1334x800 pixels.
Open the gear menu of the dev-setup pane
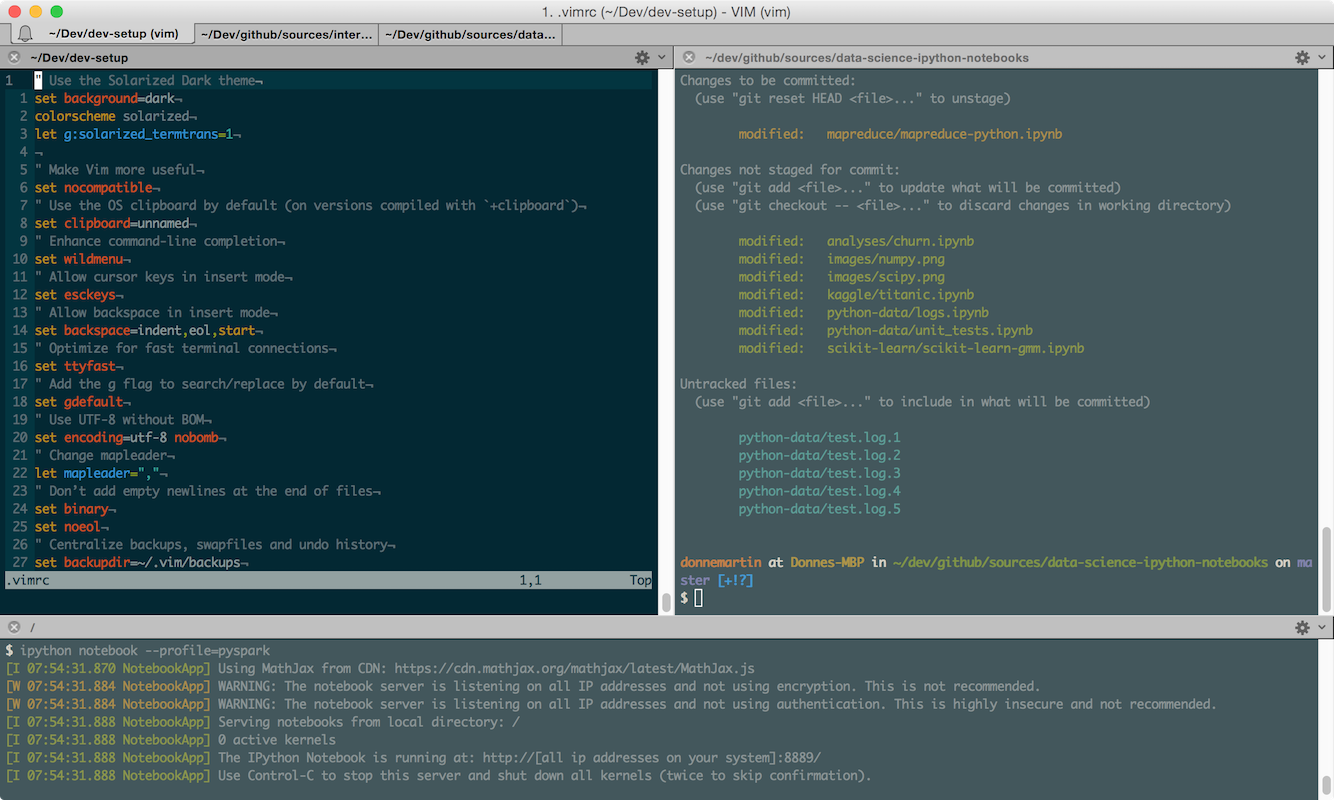pyautogui.click(x=641, y=57)
